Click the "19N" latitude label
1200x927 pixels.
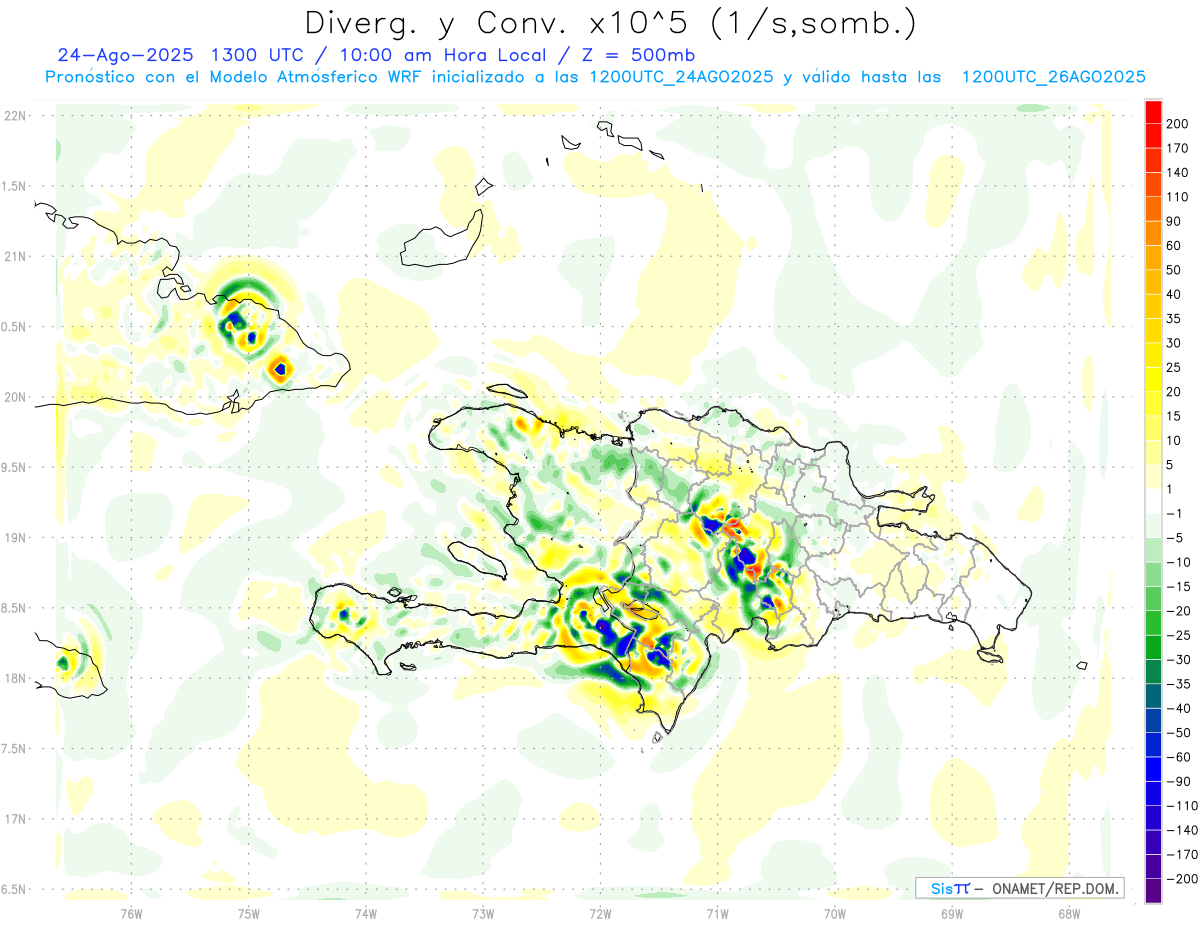[x=15, y=538]
